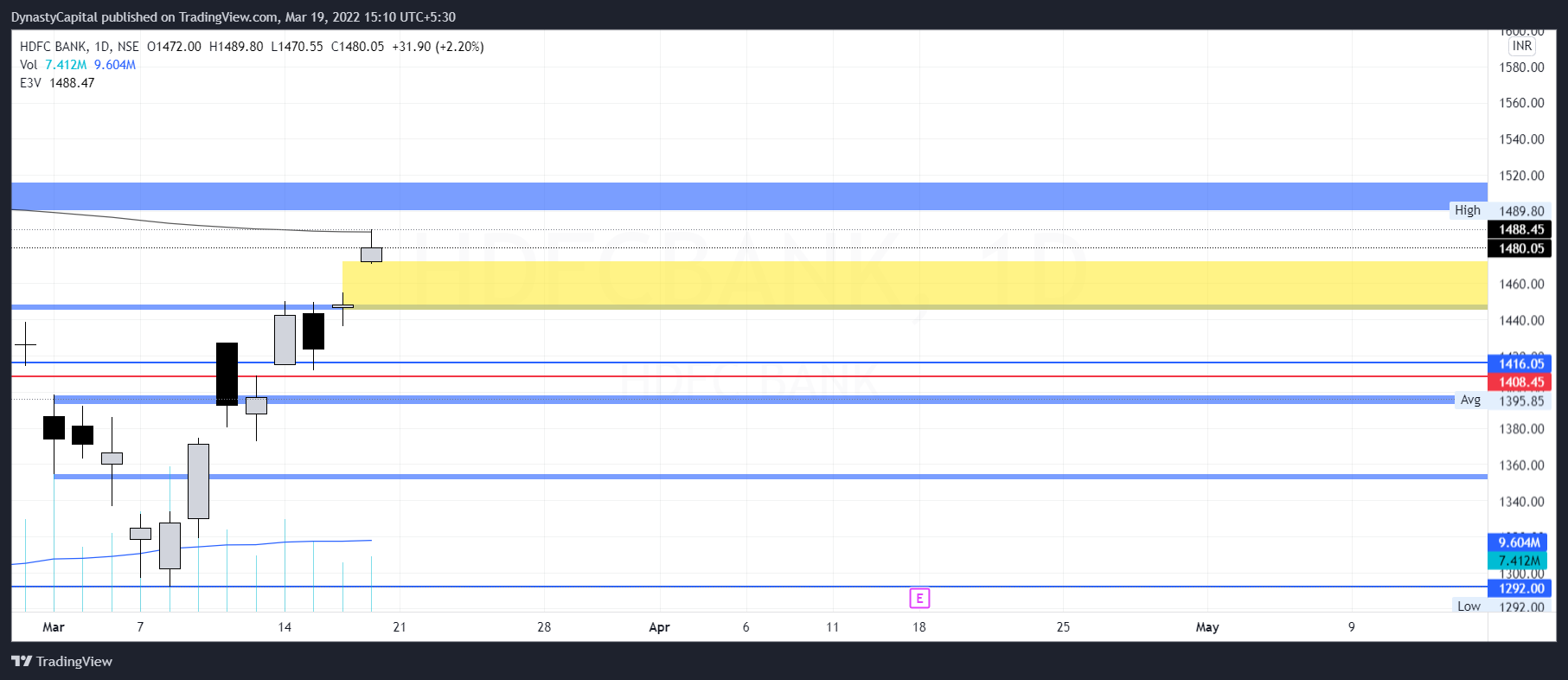The height and width of the screenshot is (680, 1568).
Task: Click the Low label near the axis bottom
Action: click(x=1469, y=606)
